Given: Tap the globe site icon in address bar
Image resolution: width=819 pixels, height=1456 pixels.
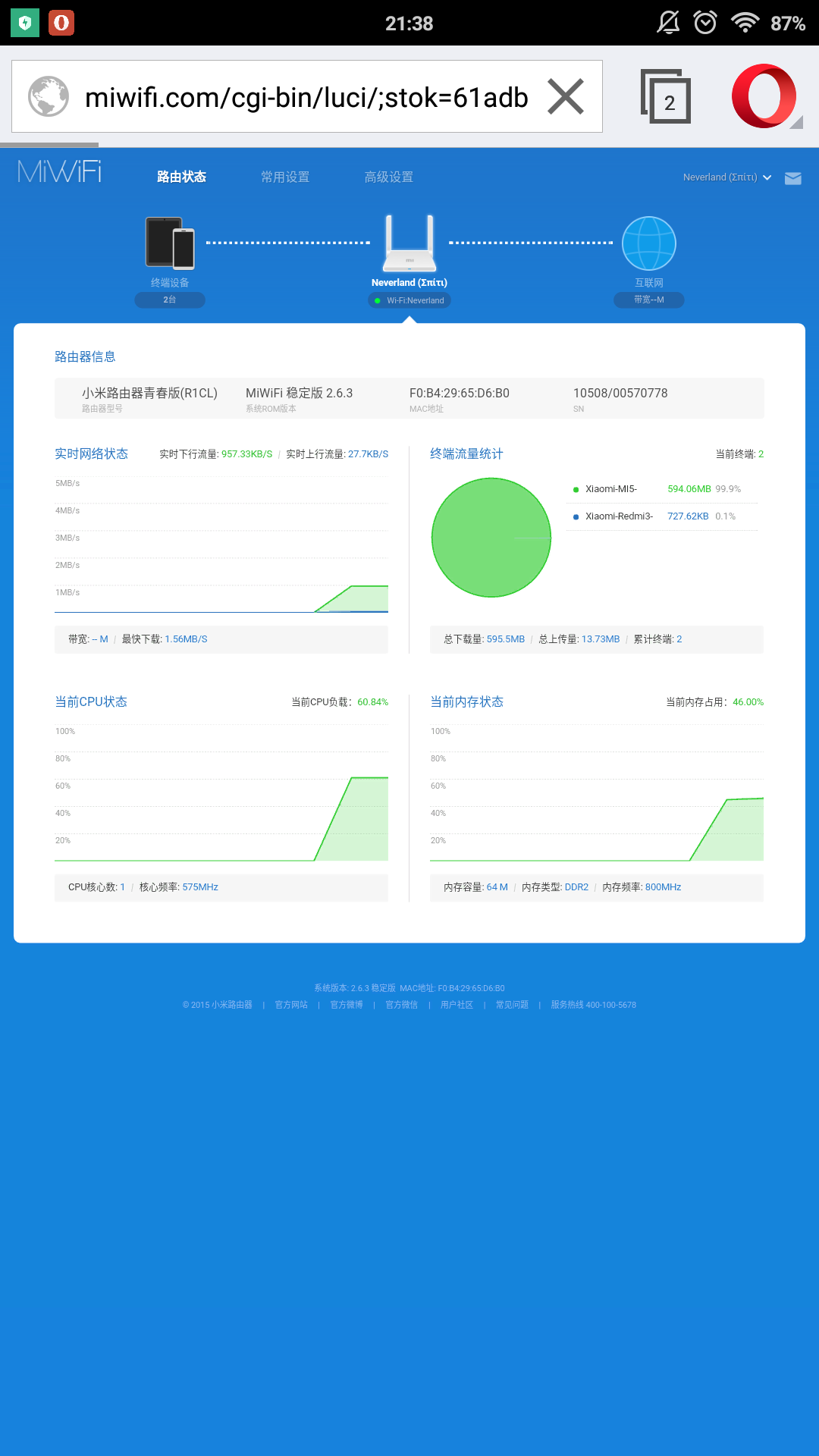Looking at the screenshot, I should (x=49, y=96).
